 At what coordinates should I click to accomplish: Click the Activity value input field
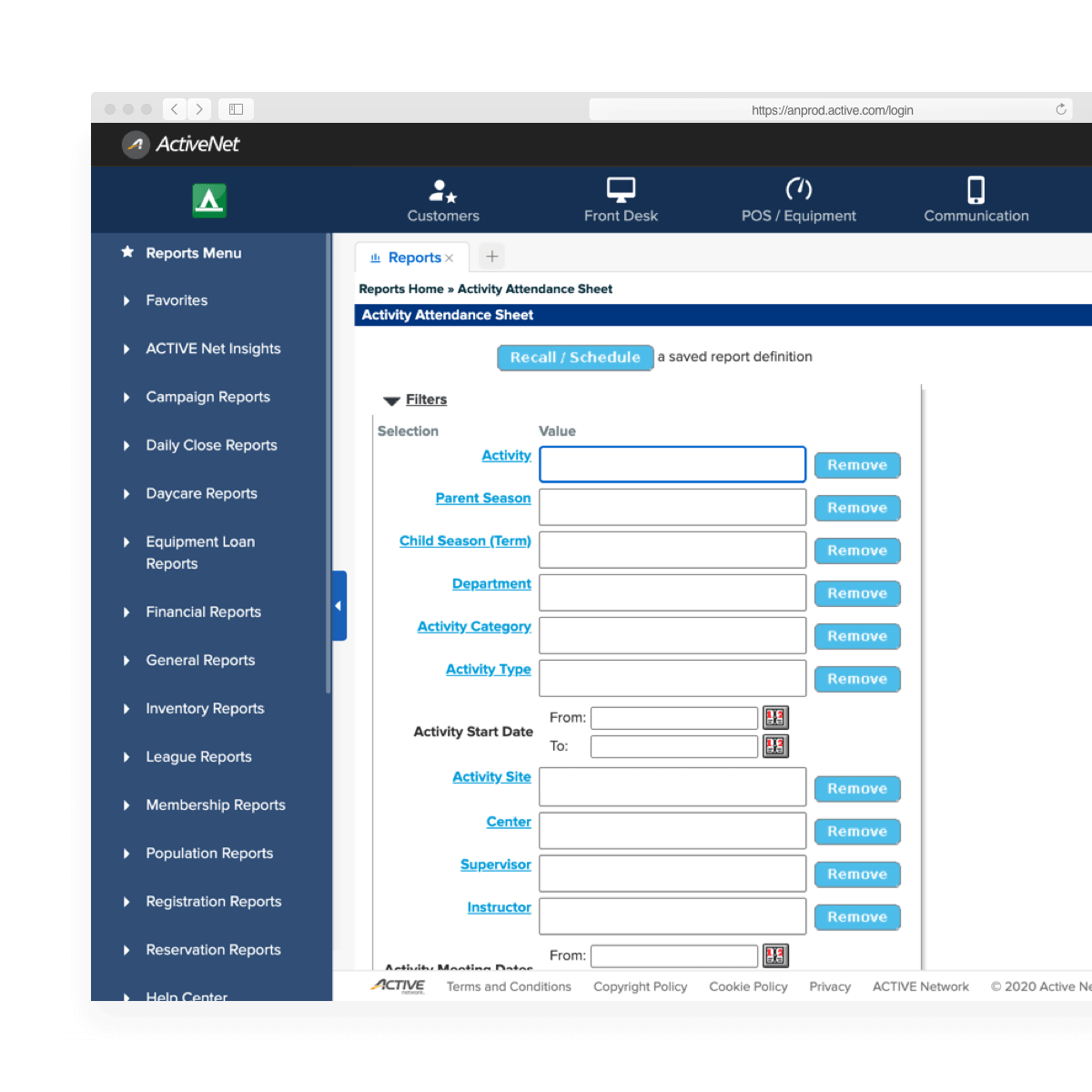coord(672,464)
